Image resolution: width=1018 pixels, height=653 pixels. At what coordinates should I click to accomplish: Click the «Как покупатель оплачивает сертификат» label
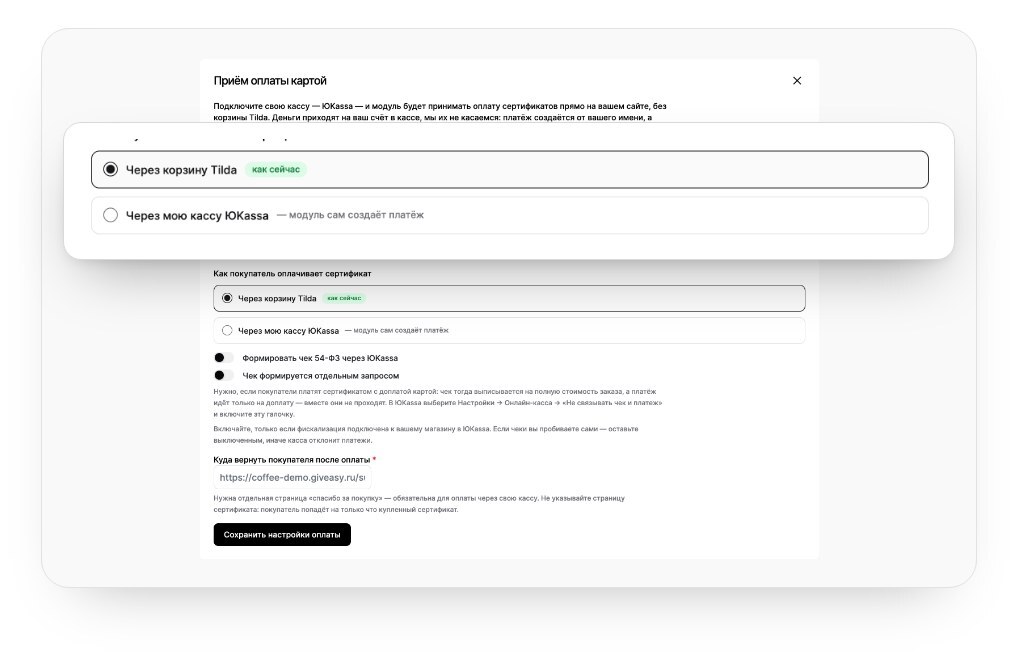point(292,273)
